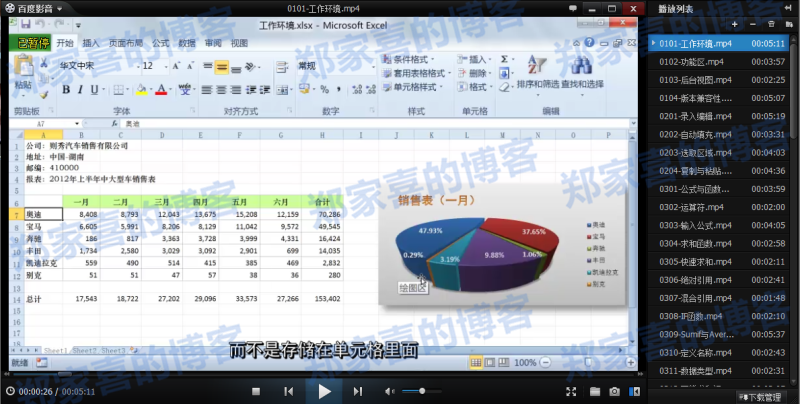Open the feedback bubble icon in the title bar
Screen dimensions: 800x404
(573, 9)
